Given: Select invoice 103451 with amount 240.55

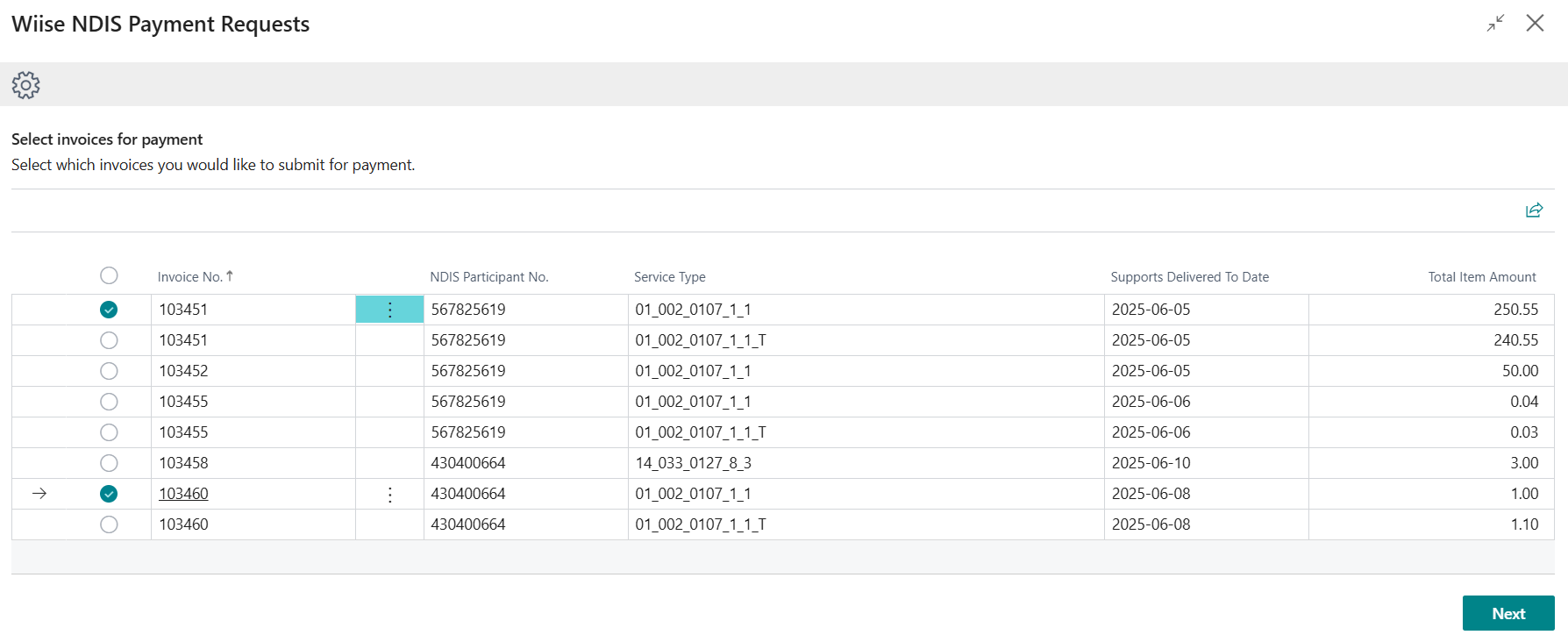Looking at the screenshot, I should pos(109,340).
